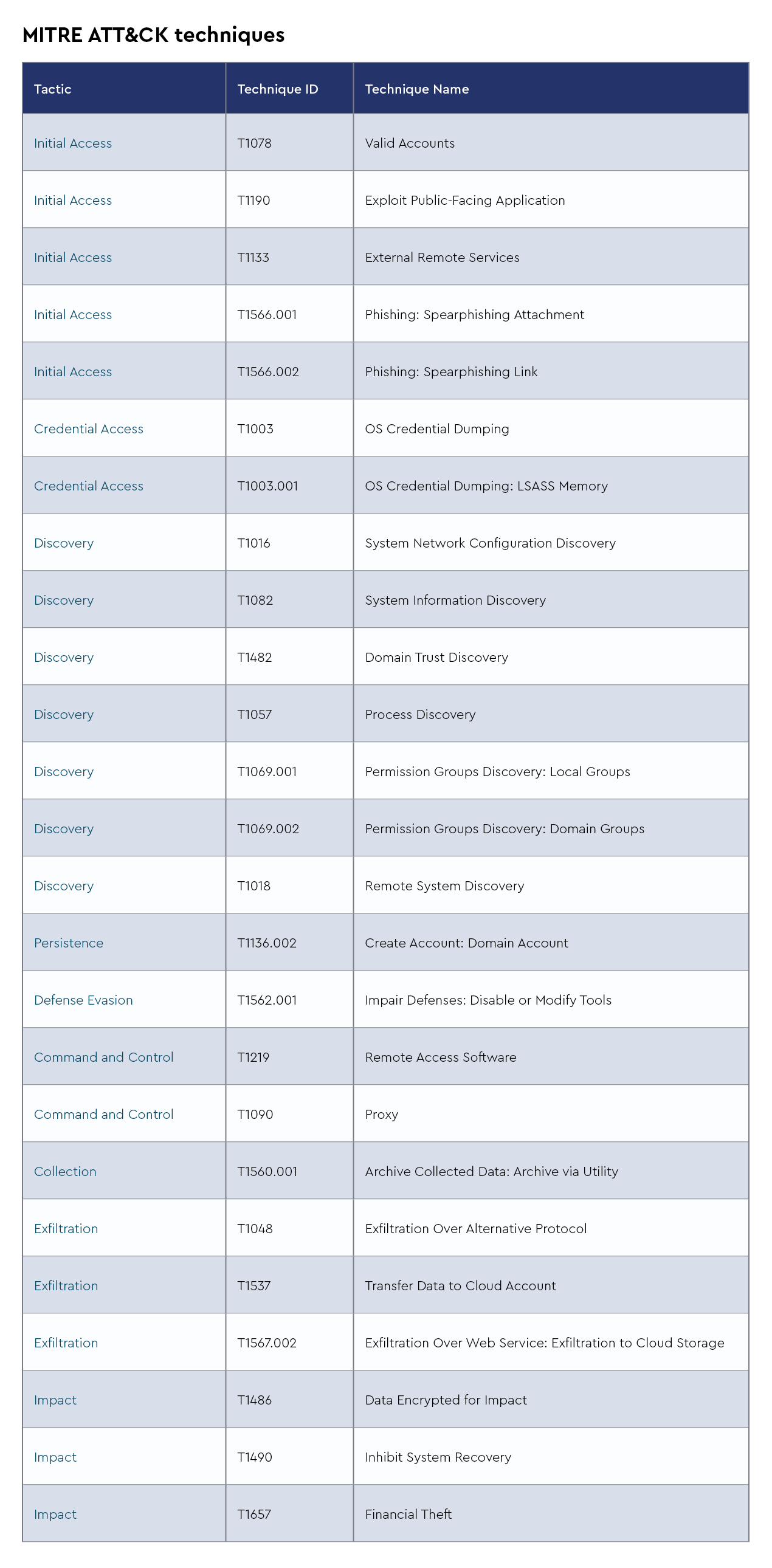772x1568 pixels.
Task: Open Credential Access link in the T1003 row
Action: [88, 428]
